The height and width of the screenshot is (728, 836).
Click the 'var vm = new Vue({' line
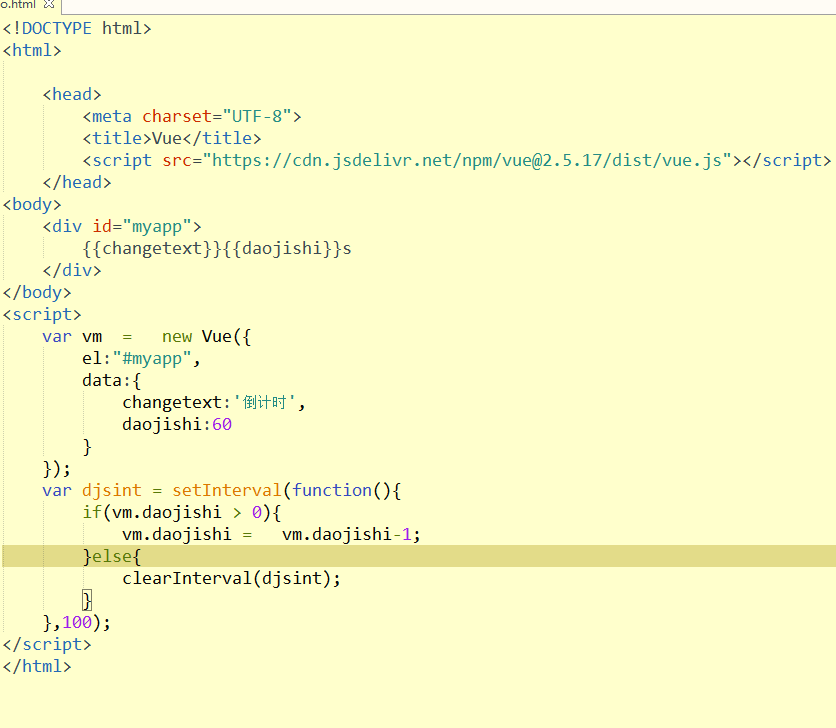click(147, 337)
